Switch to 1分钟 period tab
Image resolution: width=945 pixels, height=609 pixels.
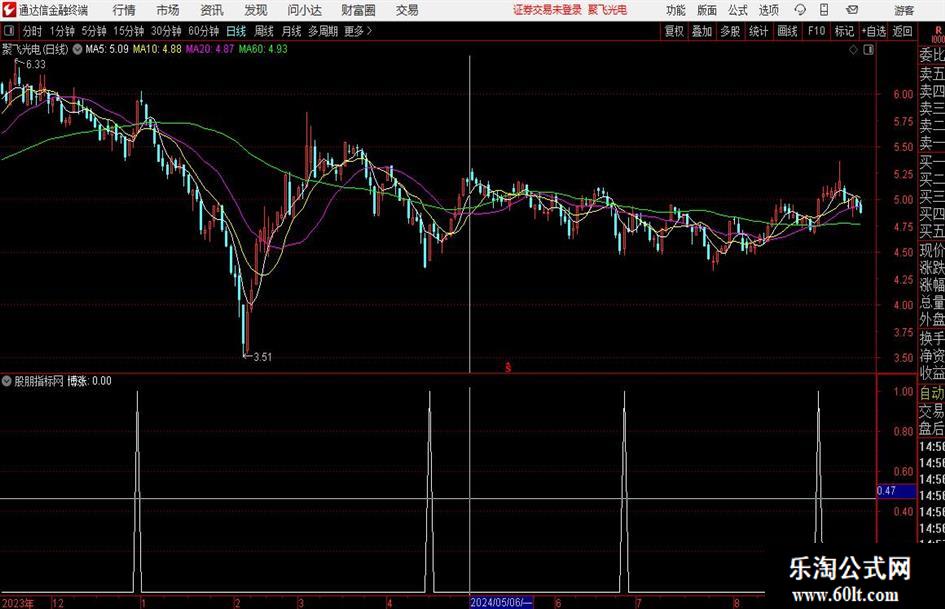[x=62, y=31]
